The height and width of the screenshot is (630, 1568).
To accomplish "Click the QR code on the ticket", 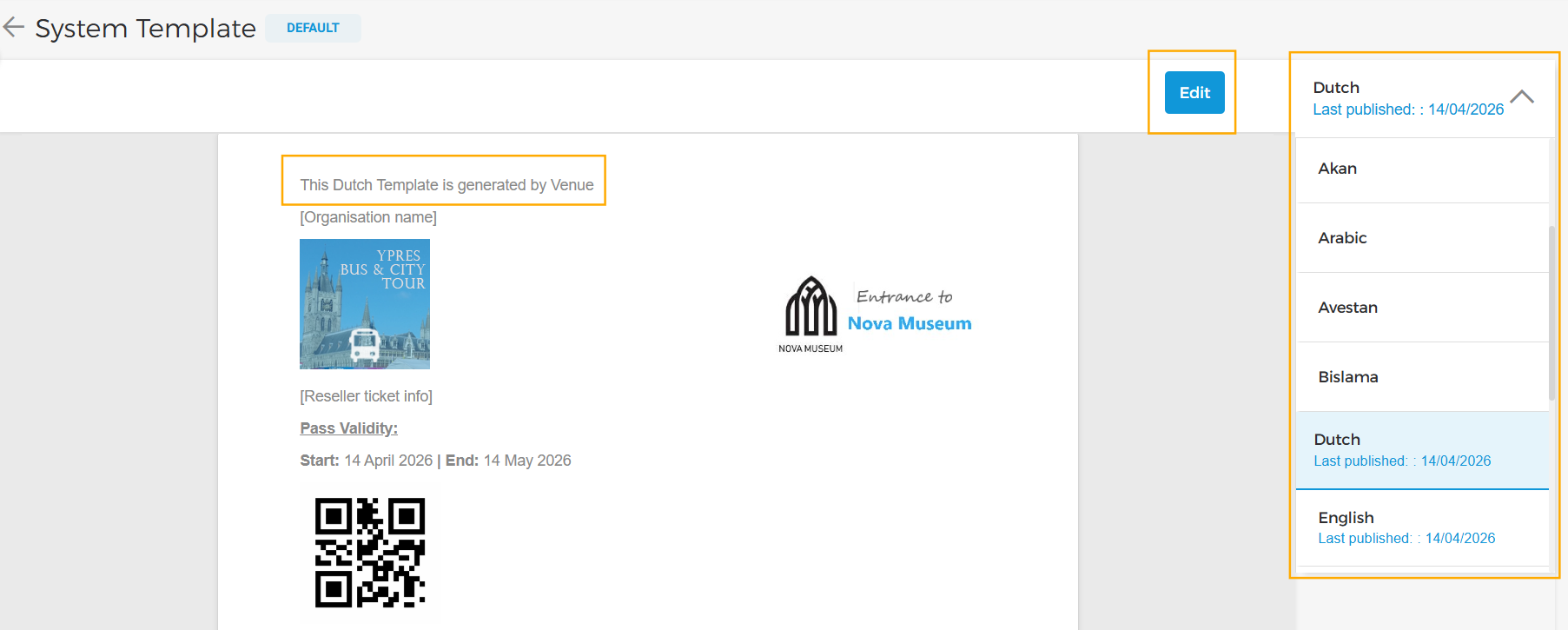I will pyautogui.click(x=370, y=553).
